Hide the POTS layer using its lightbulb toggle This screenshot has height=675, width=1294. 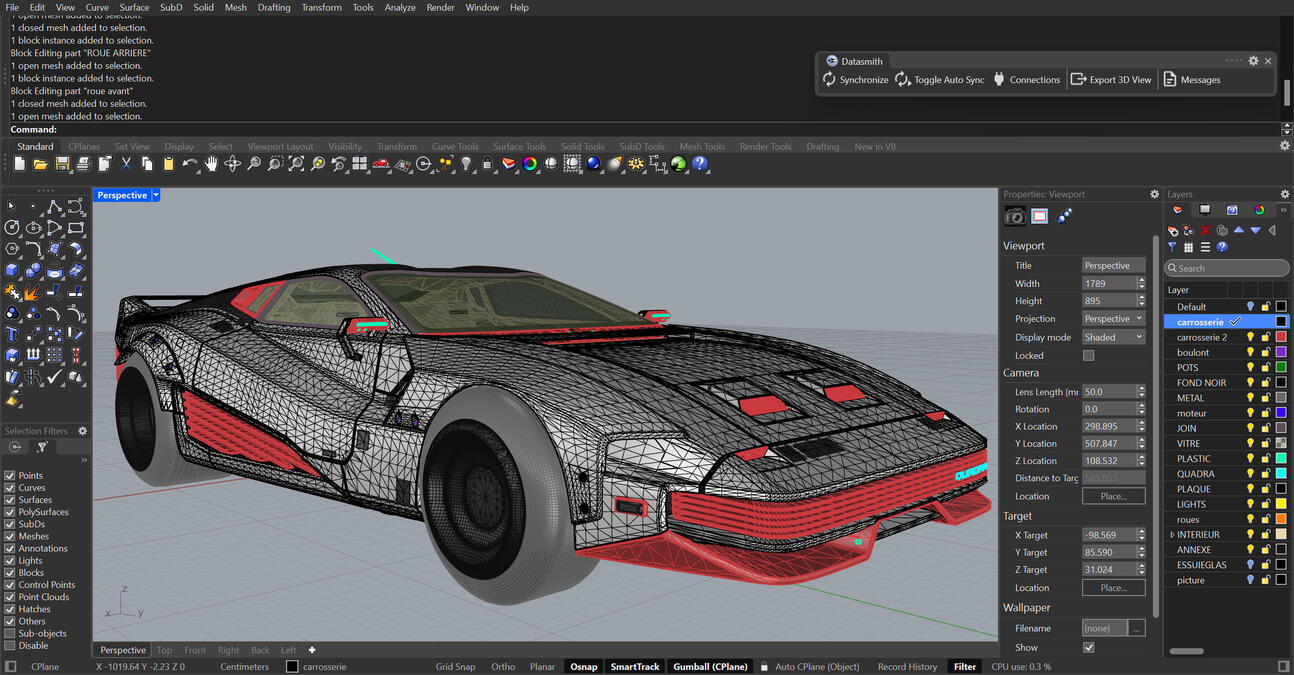(x=1249, y=367)
